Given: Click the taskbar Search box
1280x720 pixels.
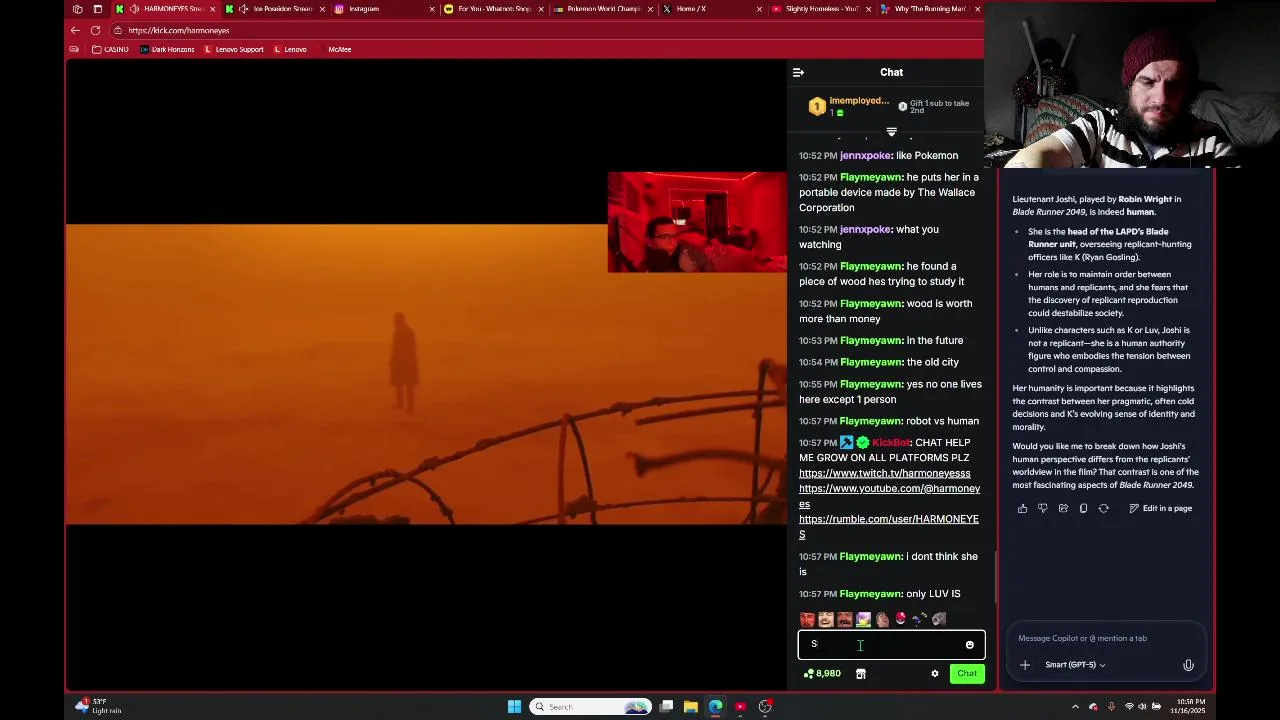Looking at the screenshot, I should pyautogui.click(x=590, y=707).
